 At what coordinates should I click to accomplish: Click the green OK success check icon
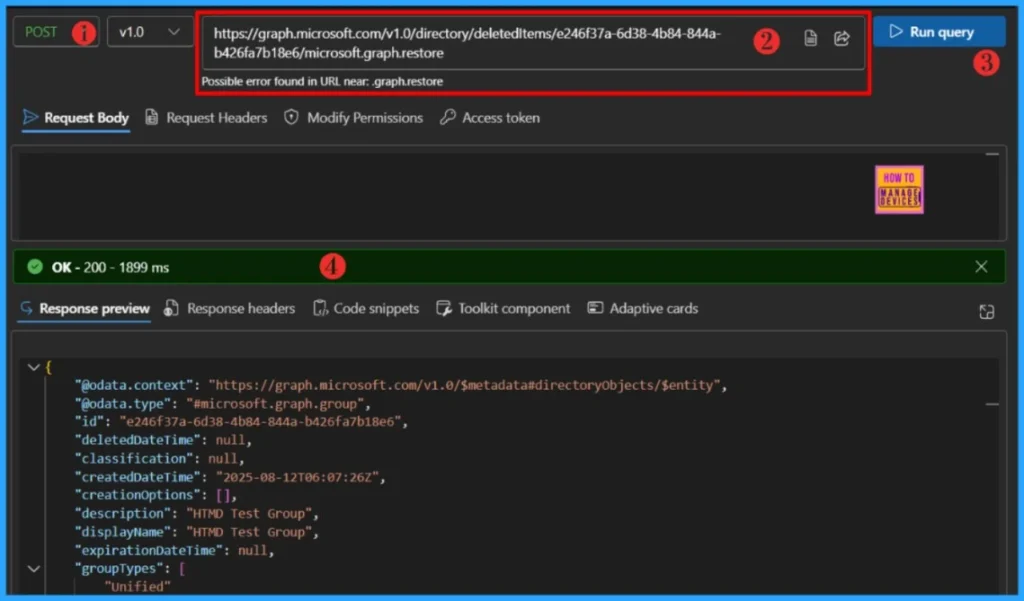tap(35, 267)
